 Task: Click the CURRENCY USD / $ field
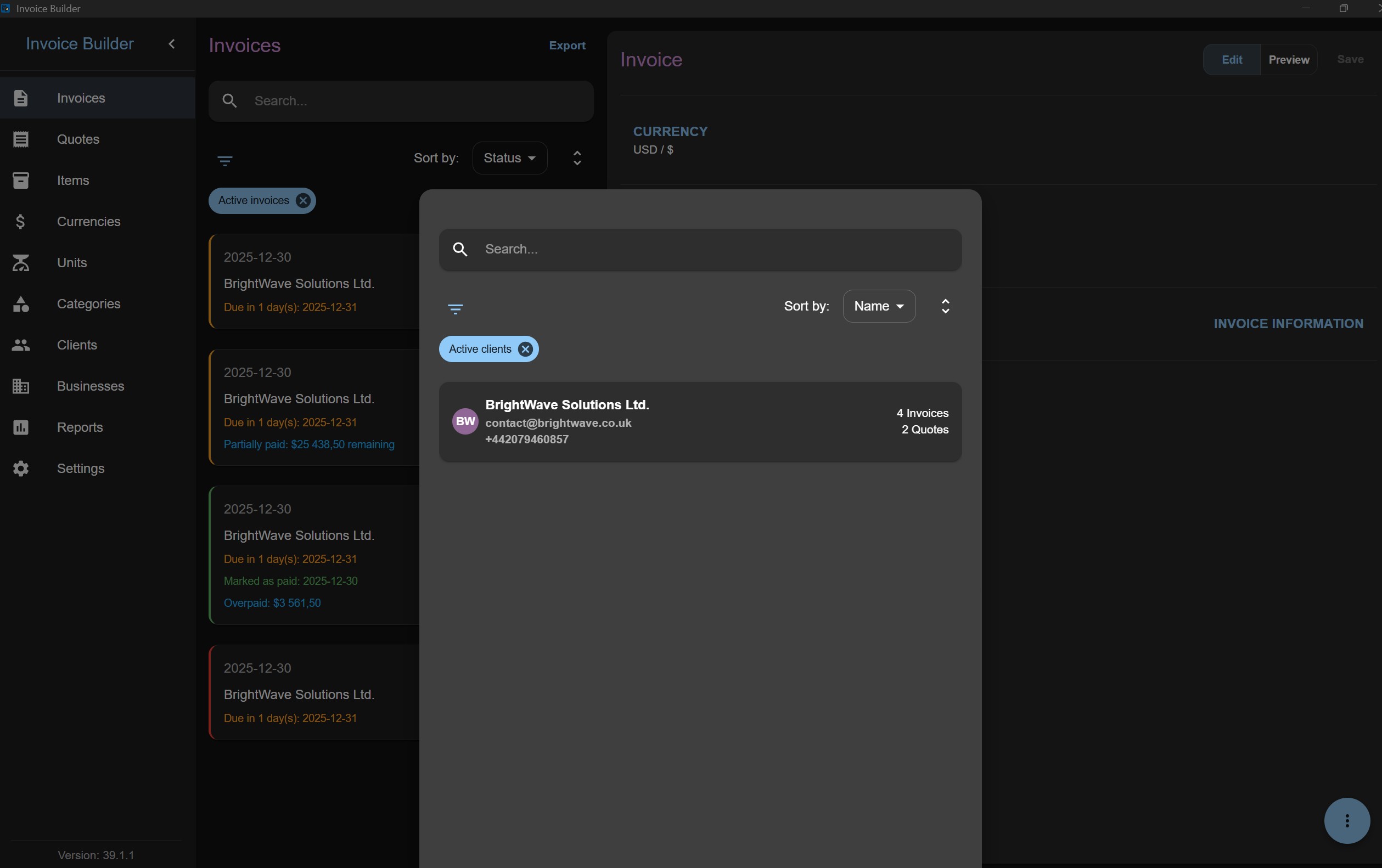click(670, 140)
